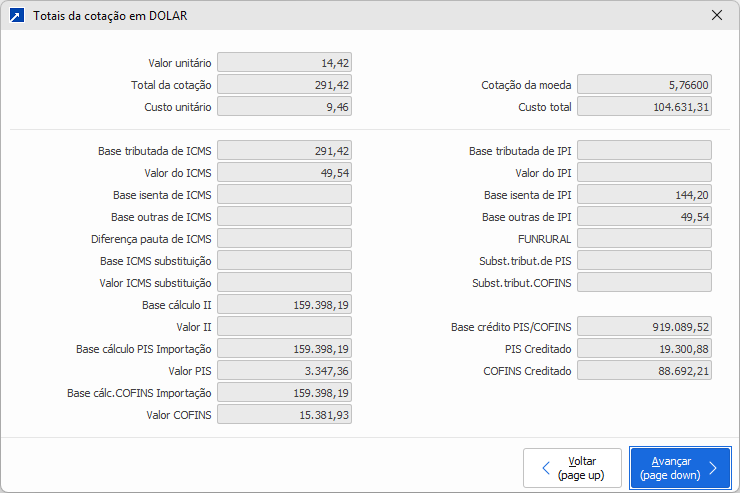Select the Total da cotação field

point(284,85)
